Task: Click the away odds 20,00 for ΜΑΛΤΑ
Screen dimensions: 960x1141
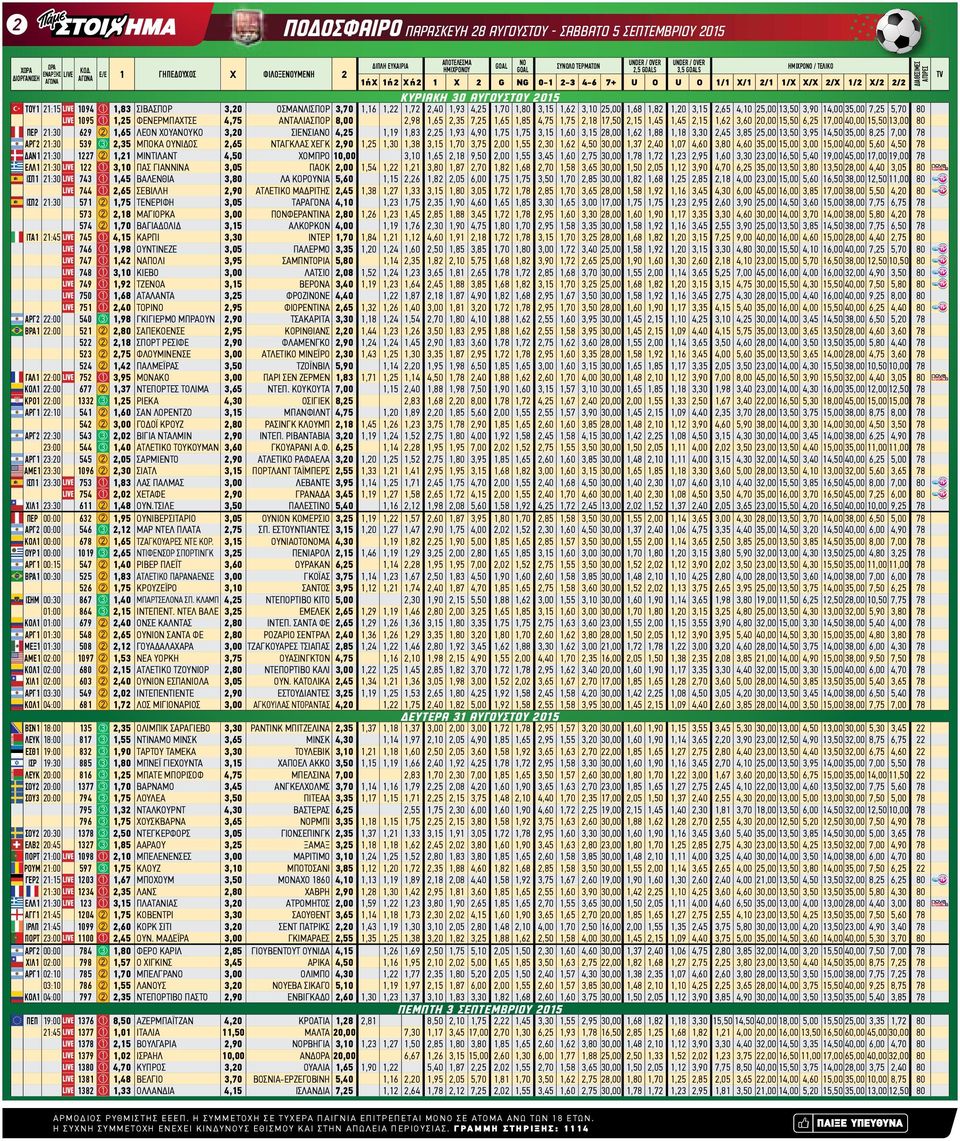Action: [344, 1033]
